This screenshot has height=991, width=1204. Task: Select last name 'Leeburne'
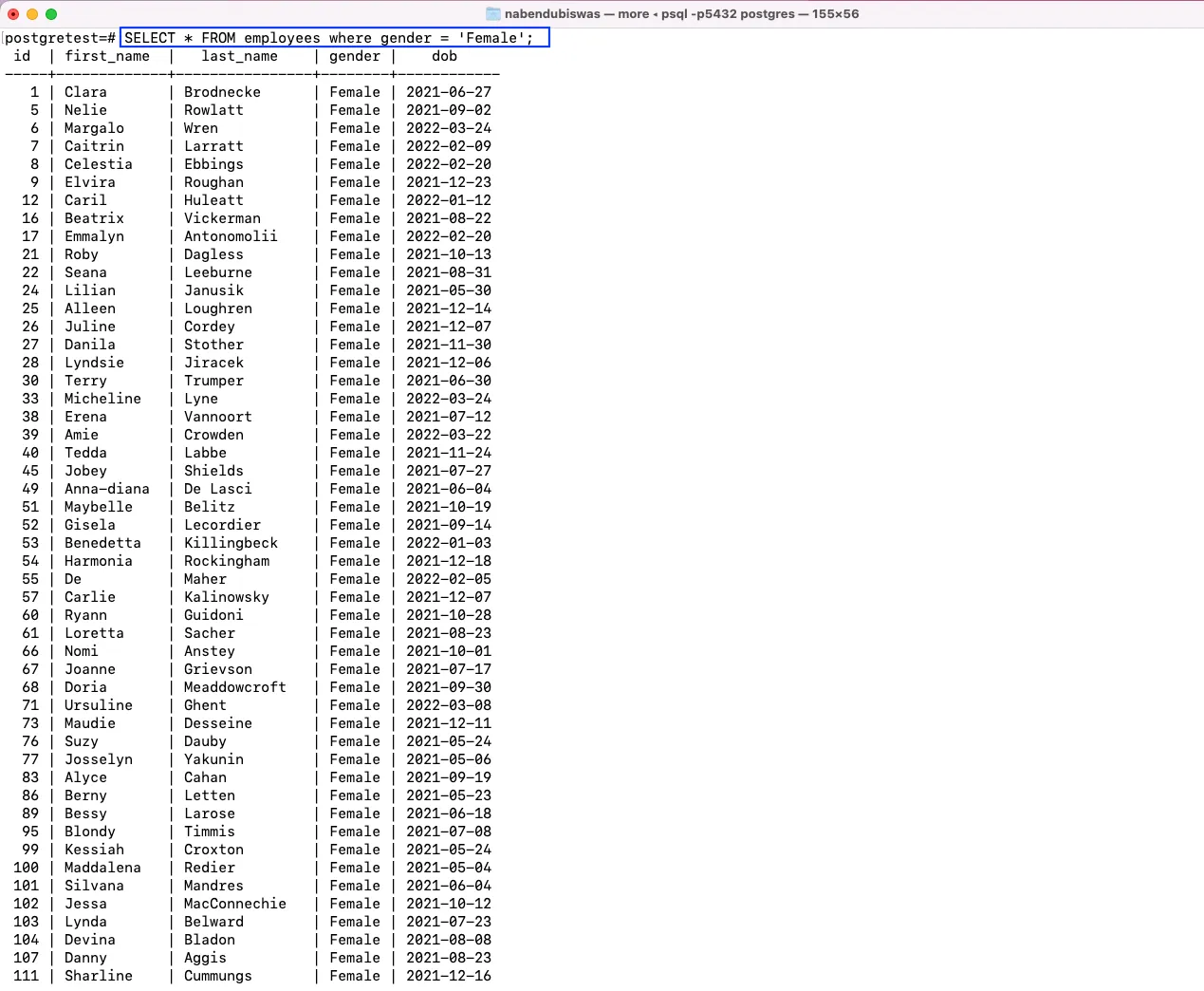tap(218, 272)
